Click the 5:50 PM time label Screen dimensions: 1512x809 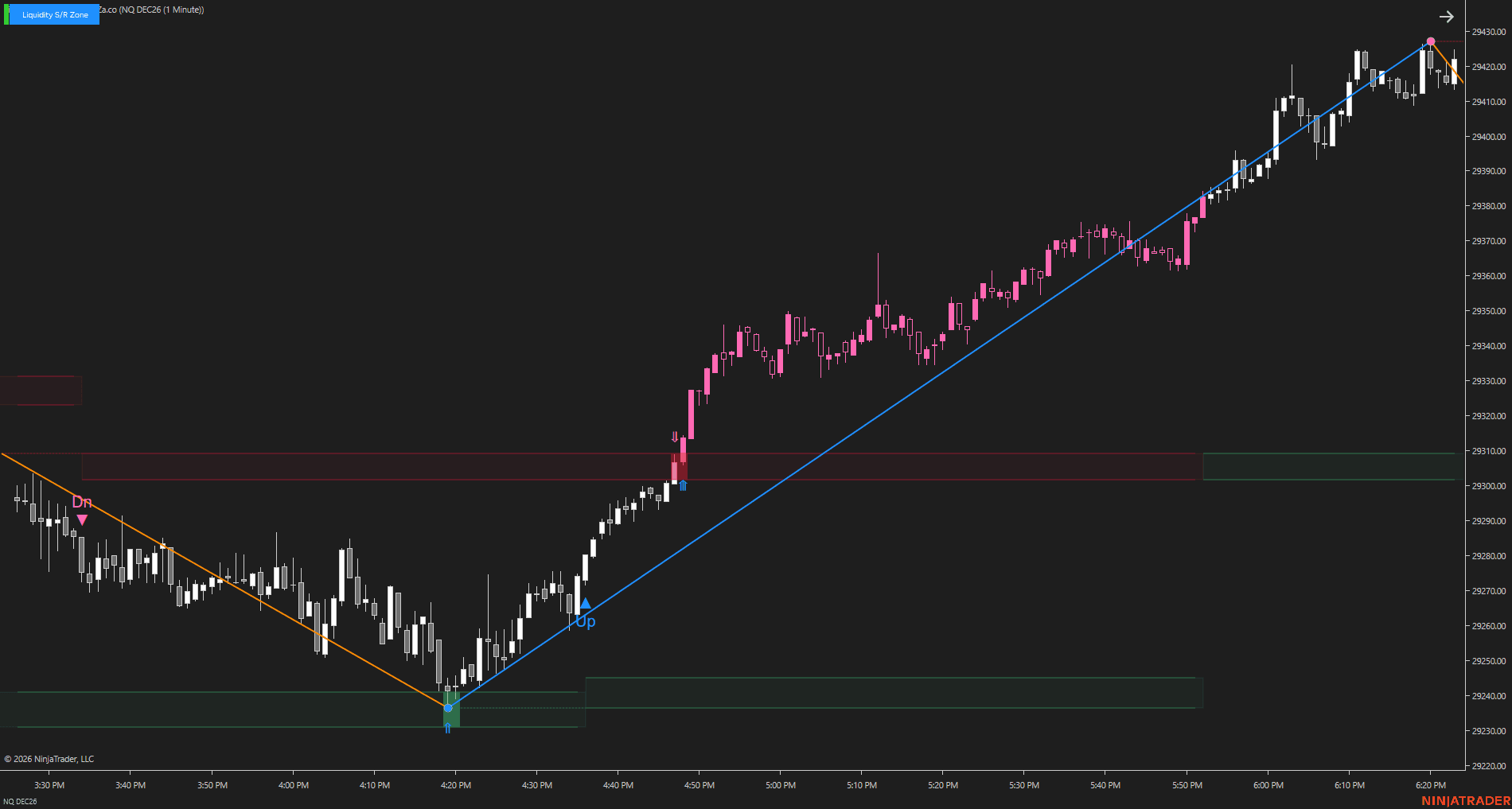coord(1187,785)
